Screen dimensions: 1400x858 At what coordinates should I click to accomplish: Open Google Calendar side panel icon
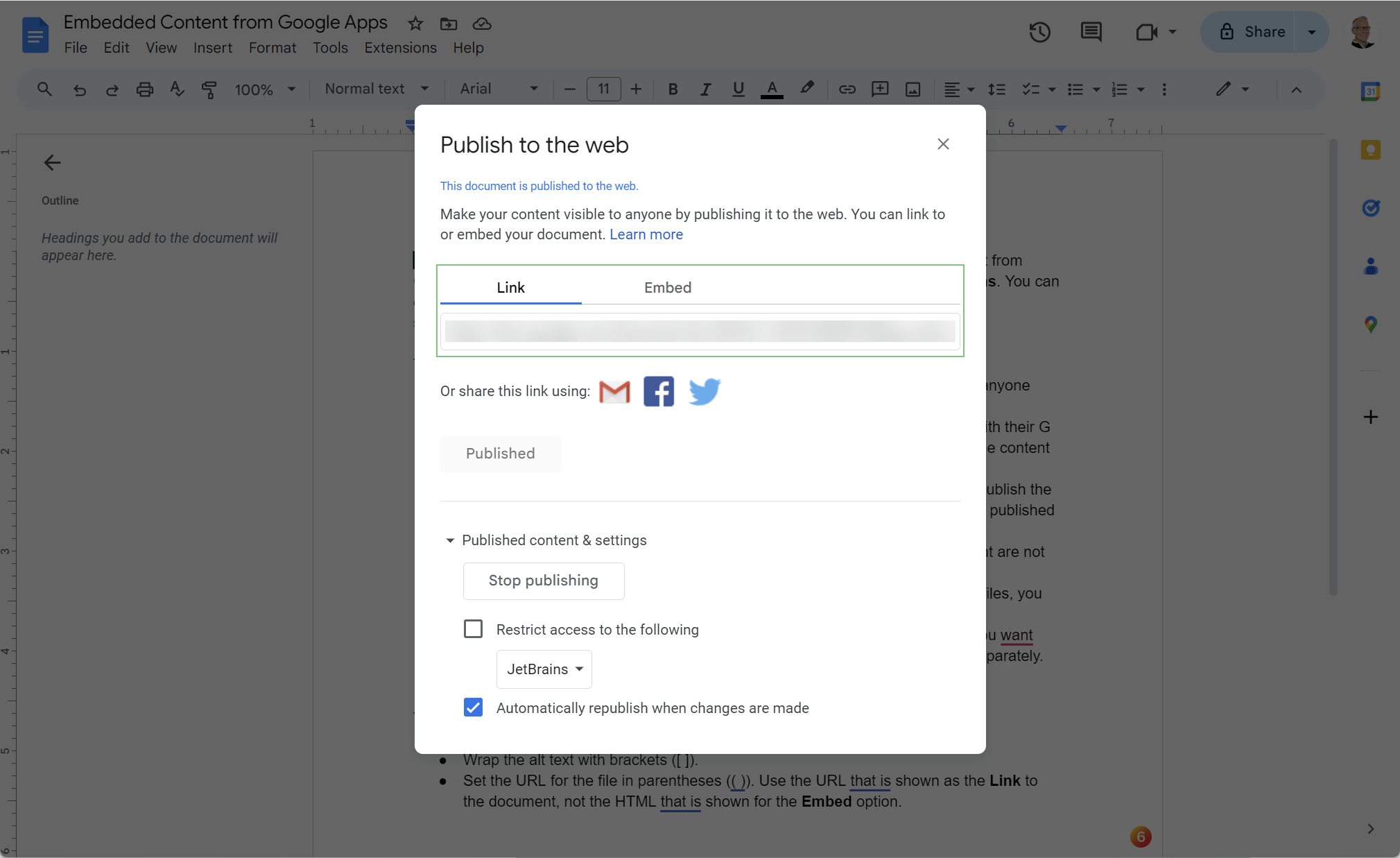click(x=1370, y=92)
